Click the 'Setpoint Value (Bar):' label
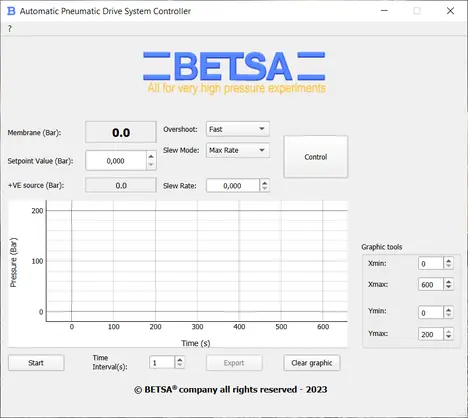468x418 pixels. [x=40, y=161]
